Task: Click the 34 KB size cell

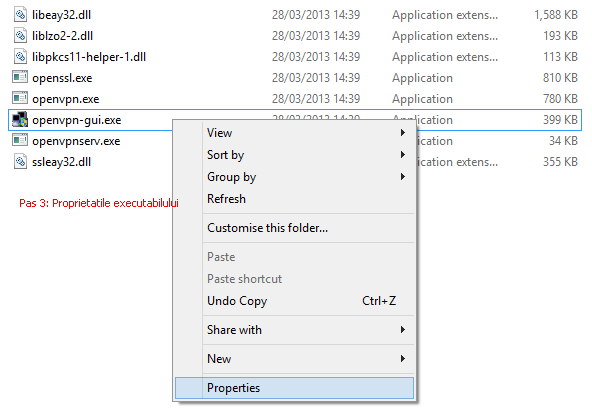Action: click(x=563, y=140)
